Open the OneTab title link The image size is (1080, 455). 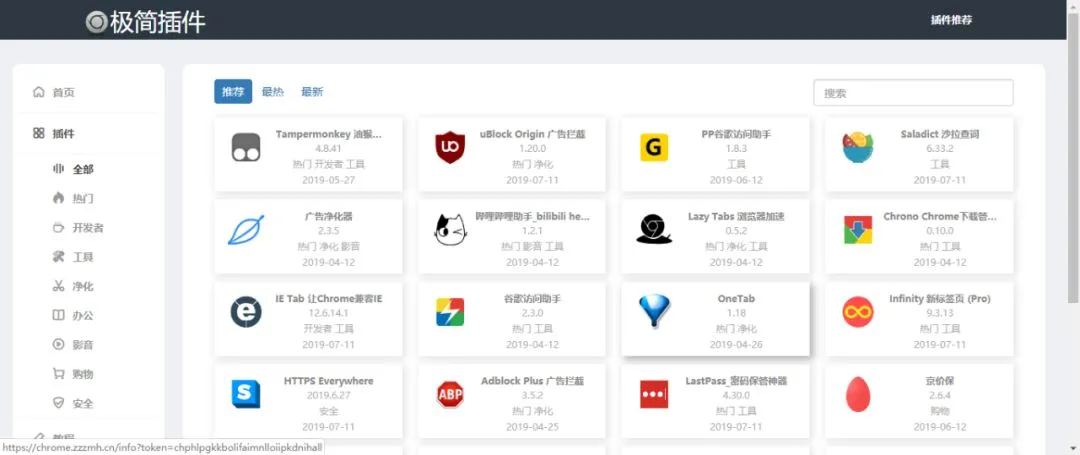(x=736, y=299)
